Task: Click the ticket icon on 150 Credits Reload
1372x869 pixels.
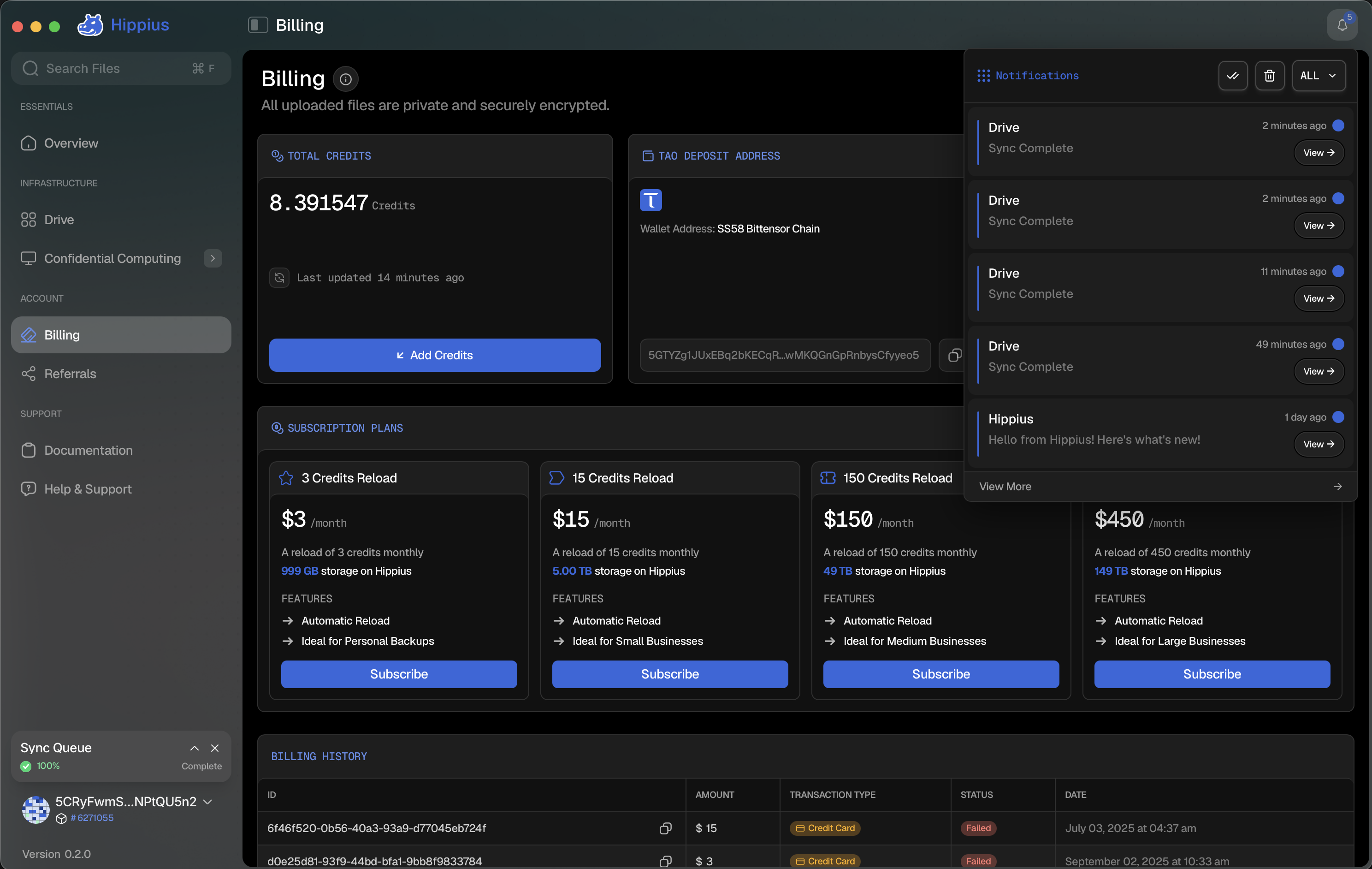Action: [828, 478]
